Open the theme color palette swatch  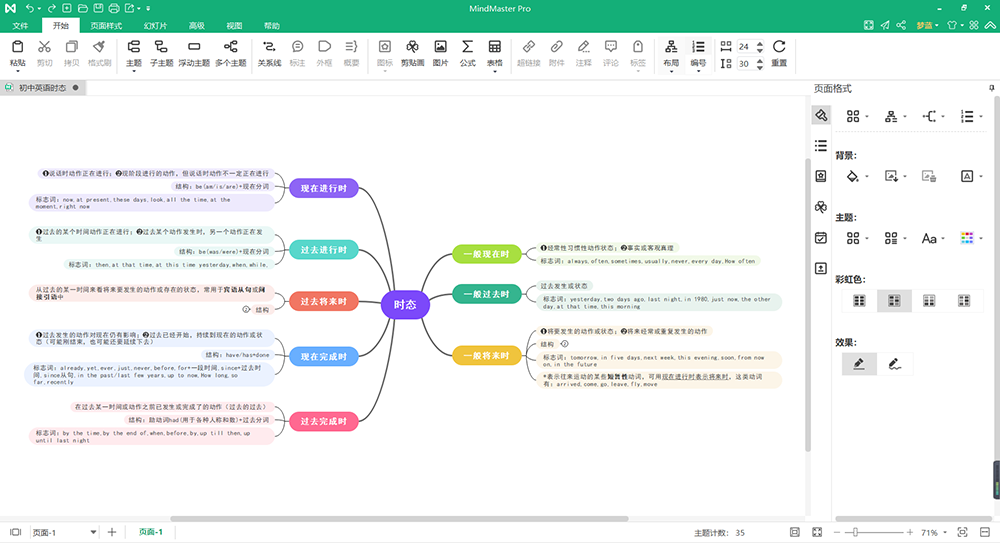967,238
